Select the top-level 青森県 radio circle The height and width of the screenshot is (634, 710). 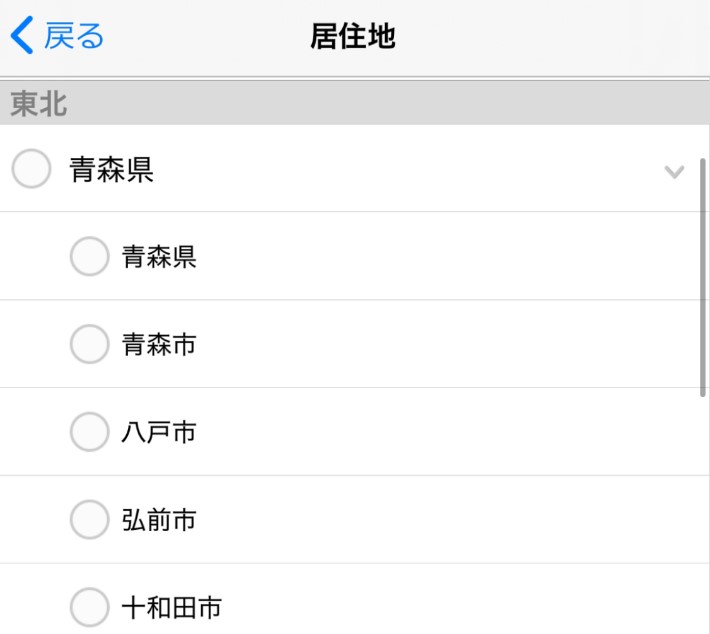pos(31,169)
